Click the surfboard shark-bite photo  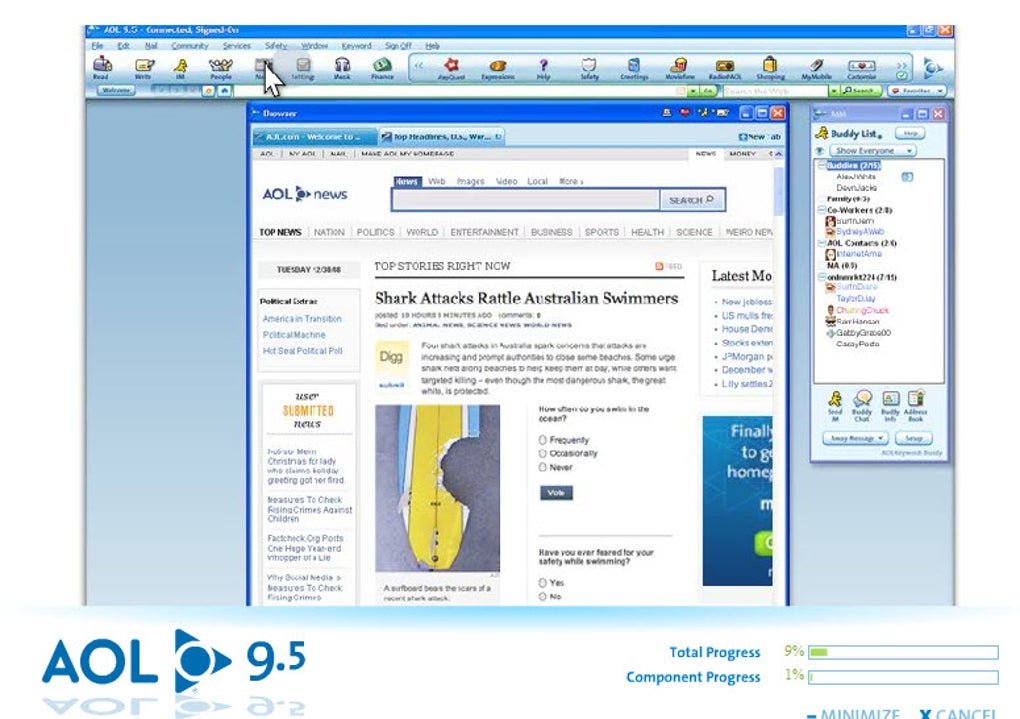click(437, 489)
